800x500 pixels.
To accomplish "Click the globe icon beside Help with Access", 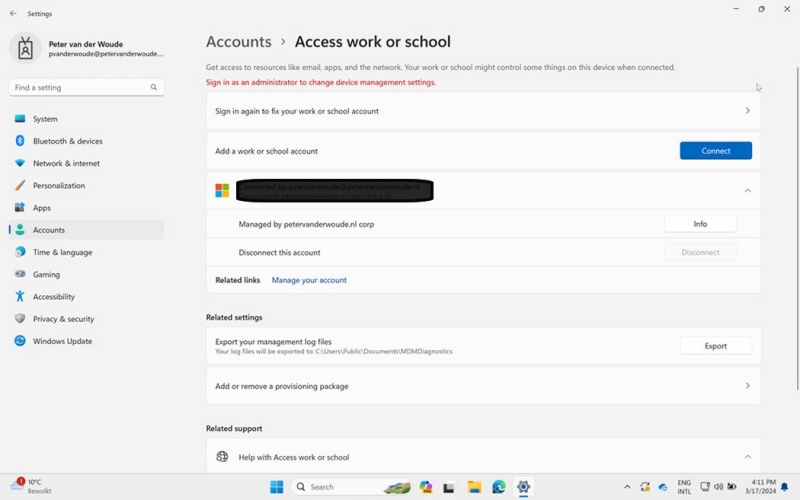I will (222, 457).
